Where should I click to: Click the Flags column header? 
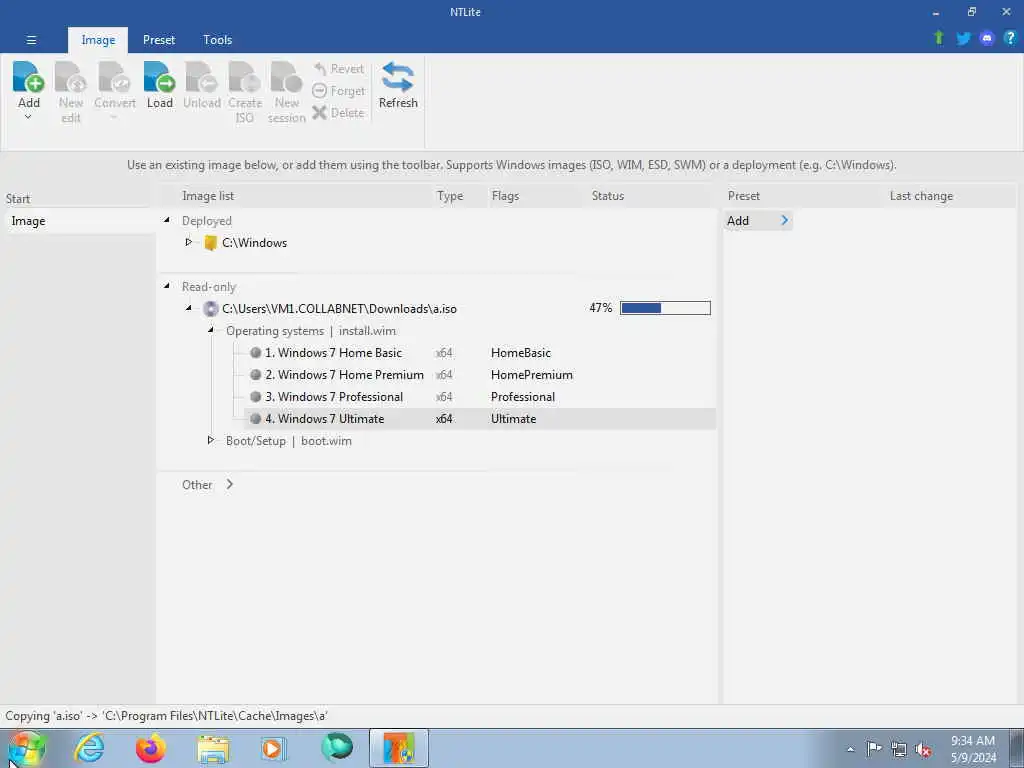(505, 196)
